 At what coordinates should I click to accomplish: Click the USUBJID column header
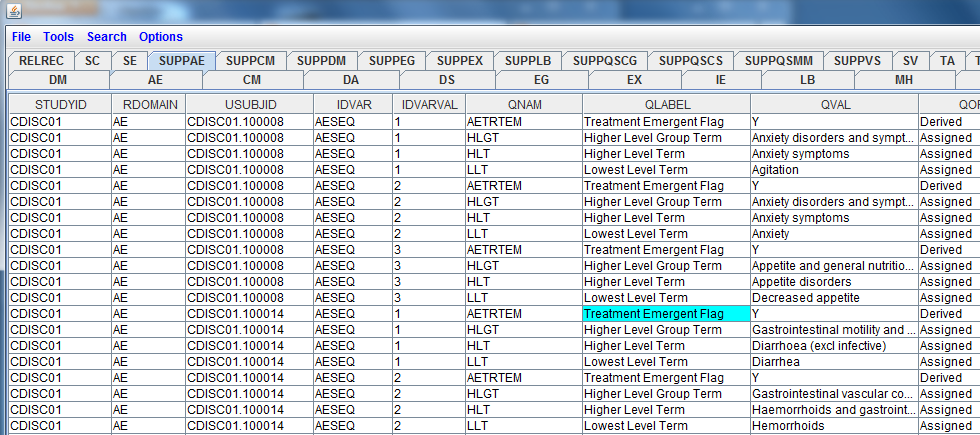tap(249, 104)
